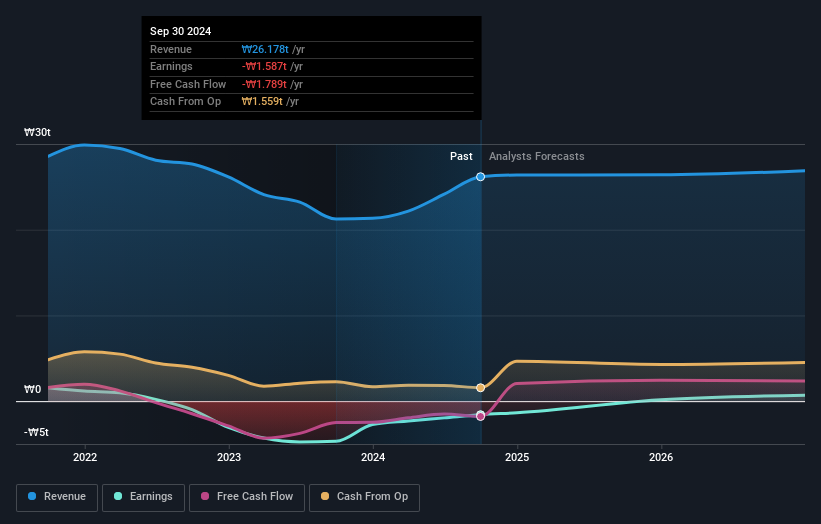Click the -₩1.587t earnings value in tooltip
The image size is (821, 524).
pos(264,66)
